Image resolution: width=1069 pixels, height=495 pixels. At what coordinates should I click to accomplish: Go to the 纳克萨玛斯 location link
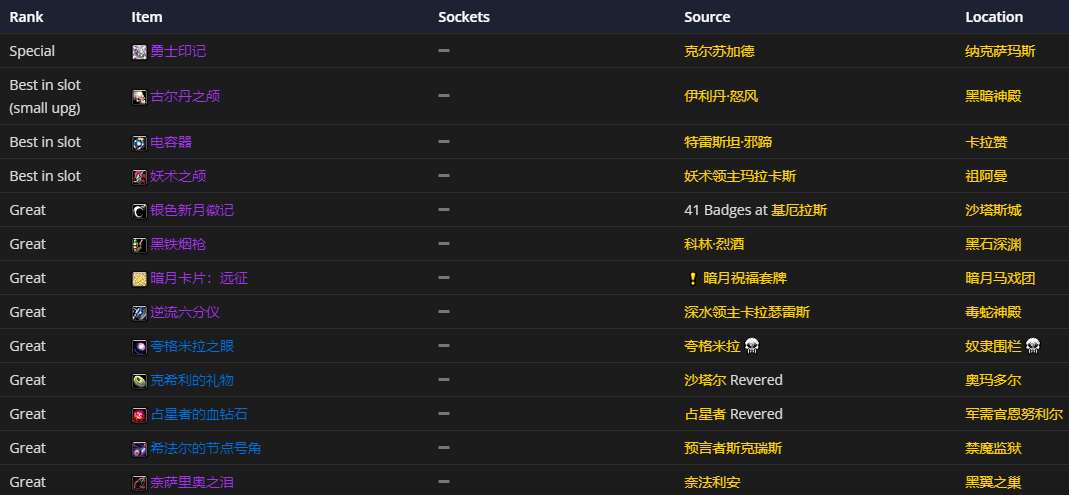[x=1000, y=51]
